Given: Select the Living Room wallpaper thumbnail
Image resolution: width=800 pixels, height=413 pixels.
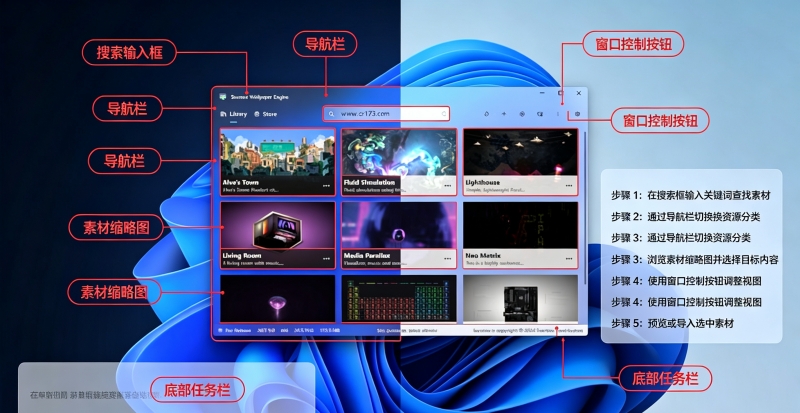Looking at the screenshot, I should pyautogui.click(x=278, y=235).
